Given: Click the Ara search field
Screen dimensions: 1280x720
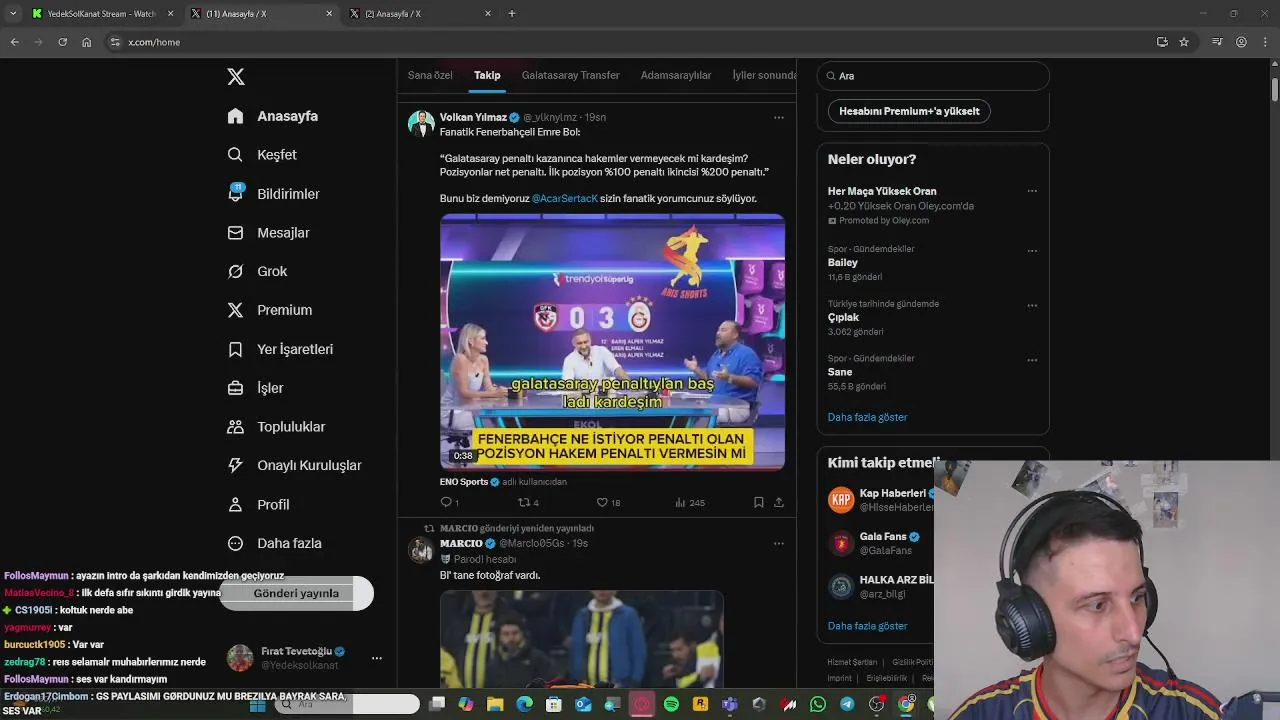Looking at the screenshot, I should point(933,76).
